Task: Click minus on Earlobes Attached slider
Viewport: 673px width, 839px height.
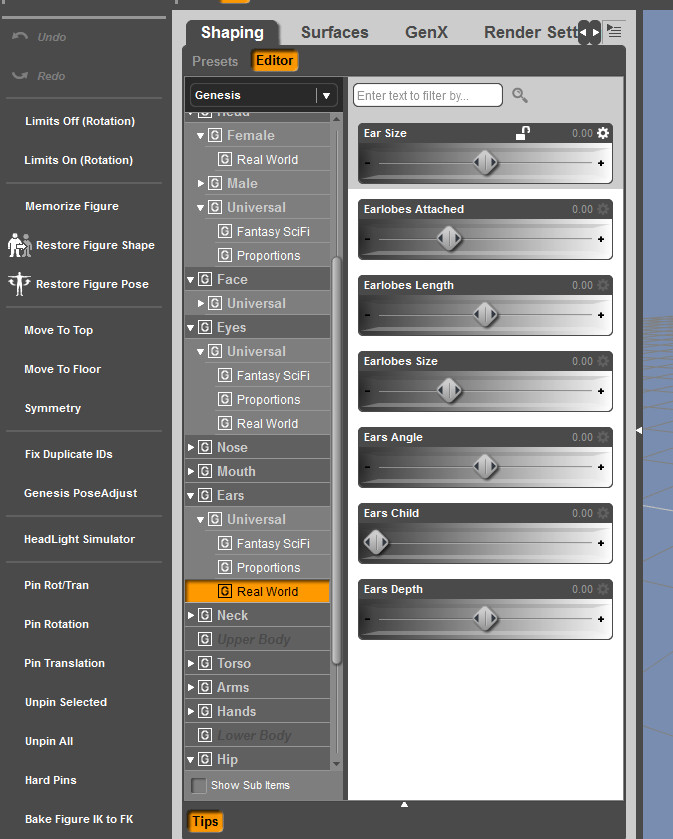Action: pyautogui.click(x=368, y=239)
